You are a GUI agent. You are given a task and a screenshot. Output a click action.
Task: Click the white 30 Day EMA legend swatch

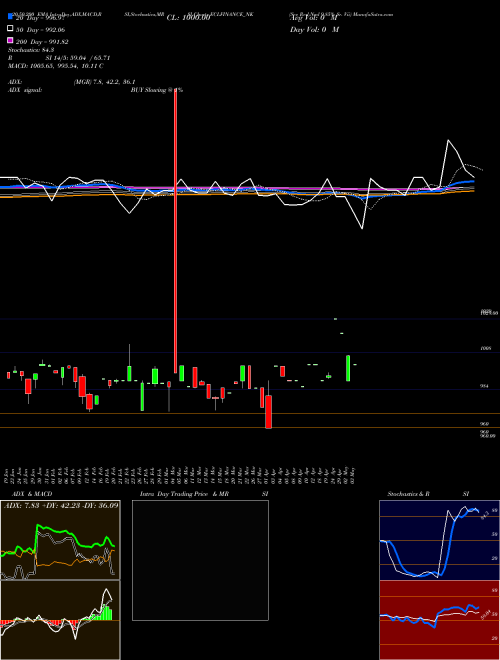[10, 29]
